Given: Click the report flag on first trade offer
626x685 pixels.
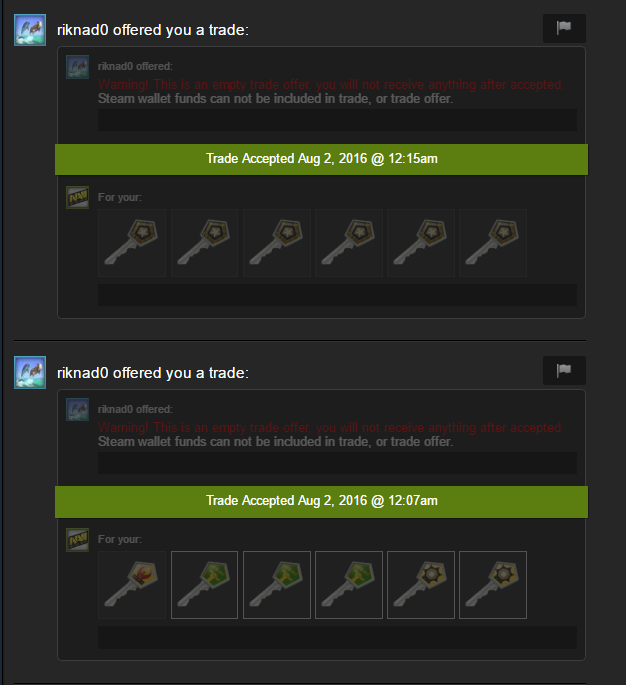Looking at the screenshot, I should coord(564,28).
